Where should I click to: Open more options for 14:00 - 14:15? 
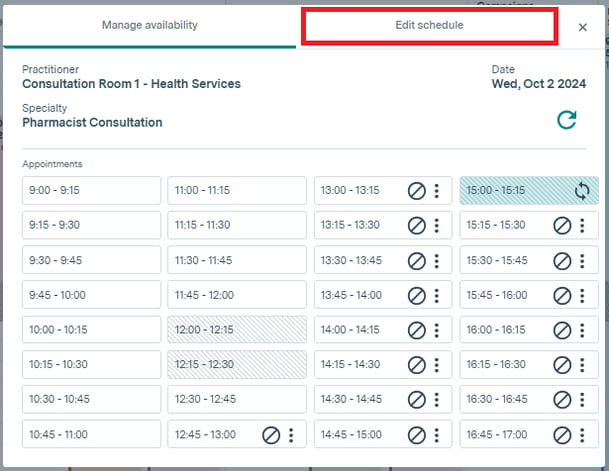pyautogui.click(x=437, y=330)
